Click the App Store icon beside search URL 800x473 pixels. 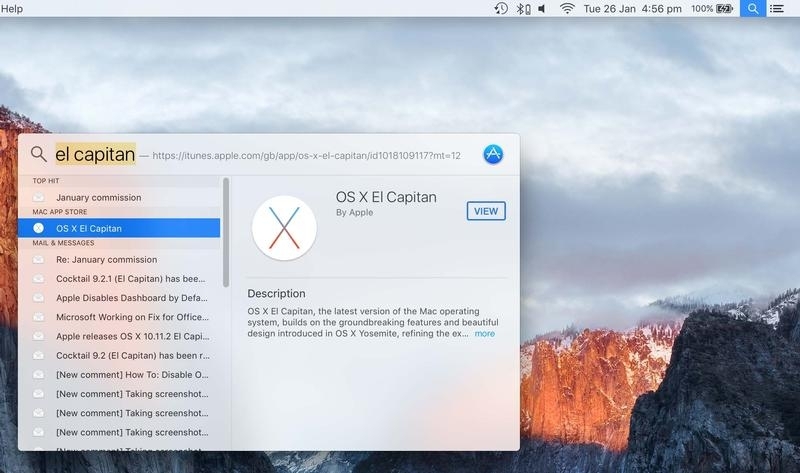point(493,154)
